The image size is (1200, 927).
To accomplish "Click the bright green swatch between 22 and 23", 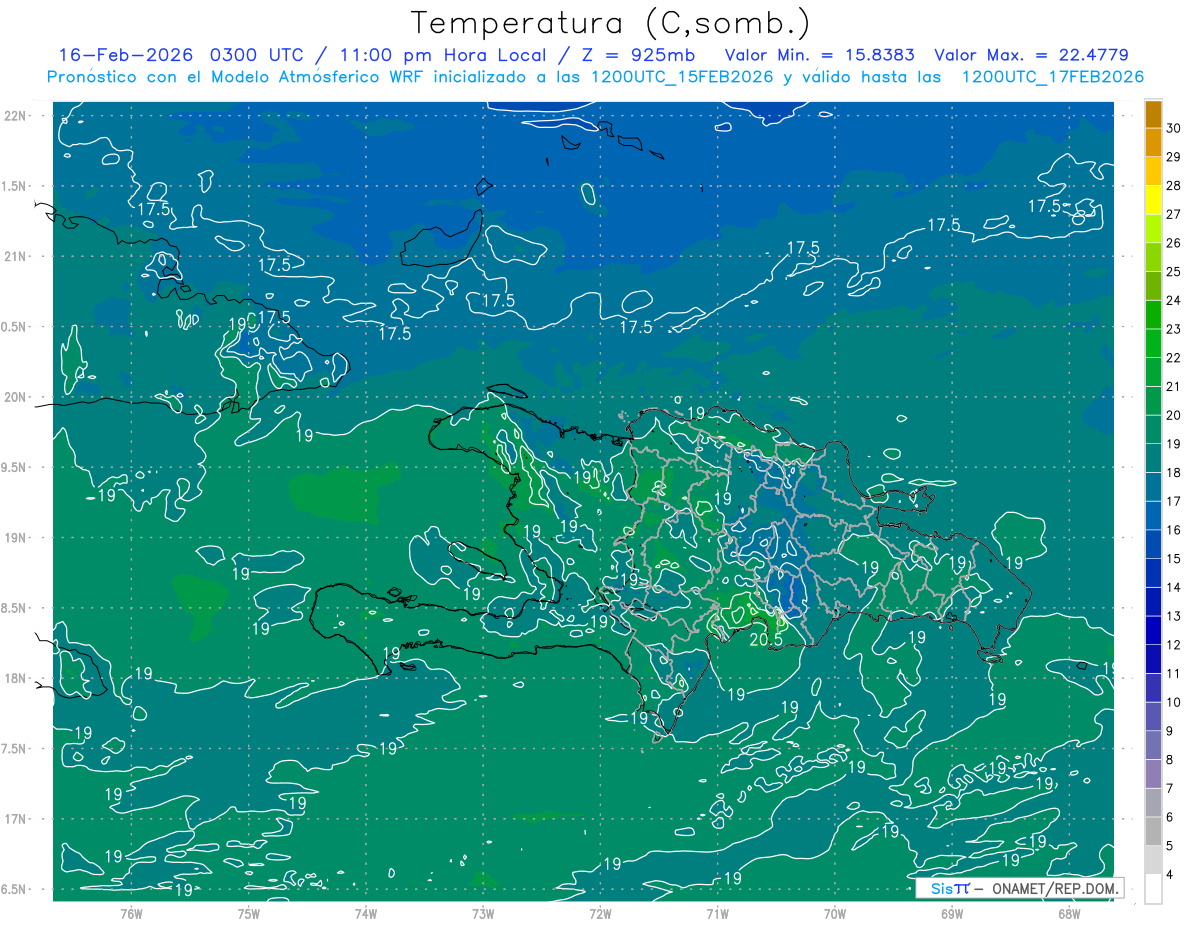I will (x=1153, y=343).
